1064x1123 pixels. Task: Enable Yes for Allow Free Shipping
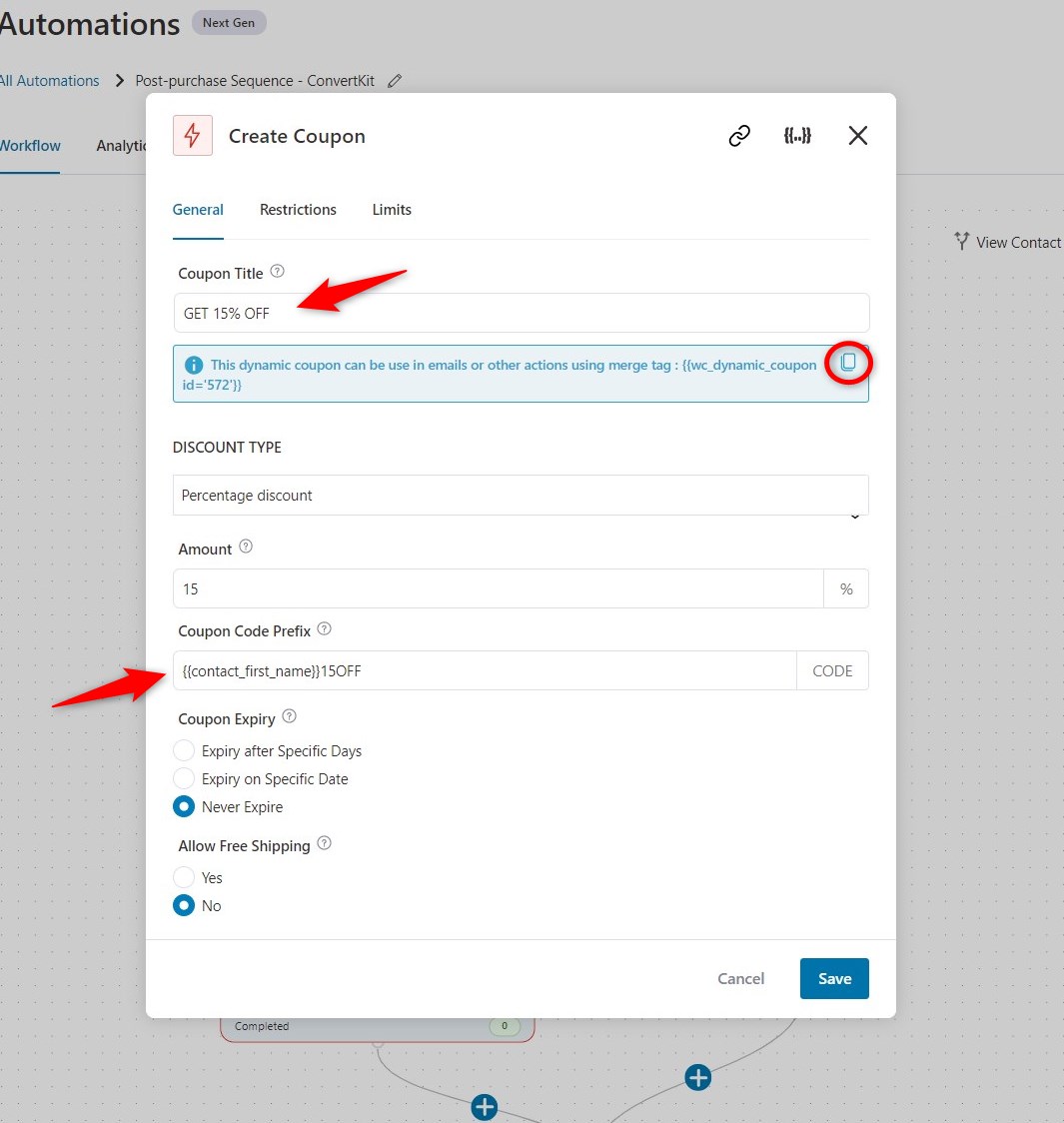tap(184, 877)
